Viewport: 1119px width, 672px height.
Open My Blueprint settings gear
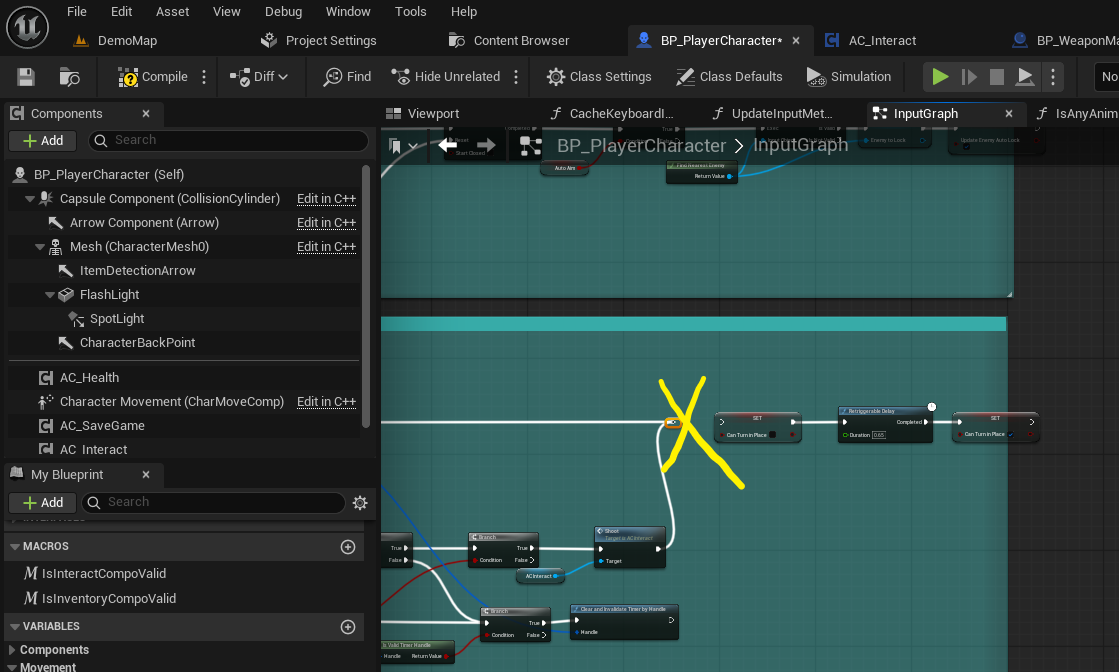(360, 503)
